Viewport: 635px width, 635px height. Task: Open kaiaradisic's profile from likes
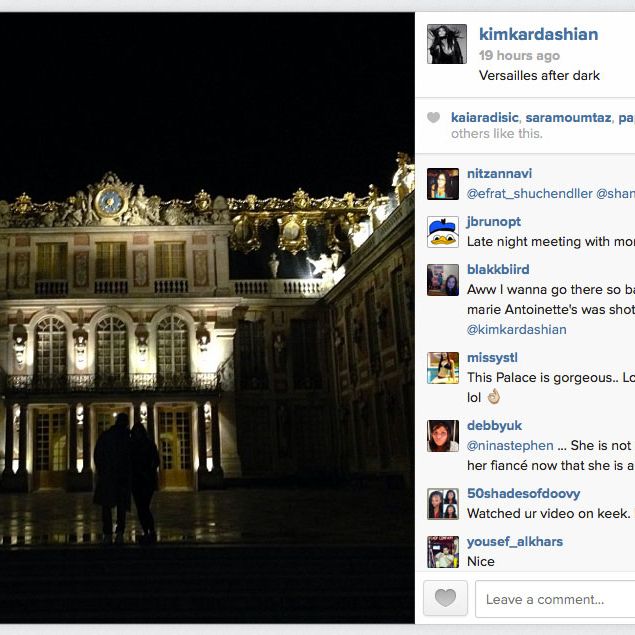485,117
